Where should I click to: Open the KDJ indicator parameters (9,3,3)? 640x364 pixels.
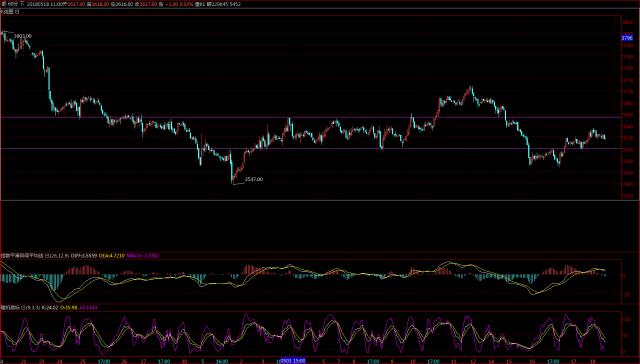pyautogui.click(x=33, y=307)
